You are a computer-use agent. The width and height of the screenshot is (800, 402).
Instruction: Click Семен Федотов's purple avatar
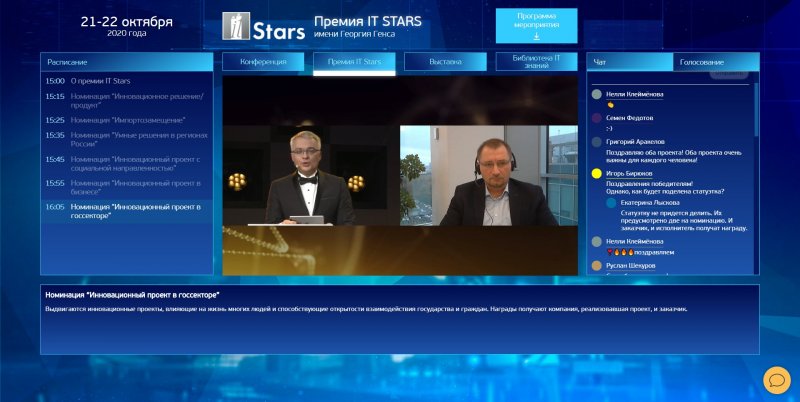point(596,118)
